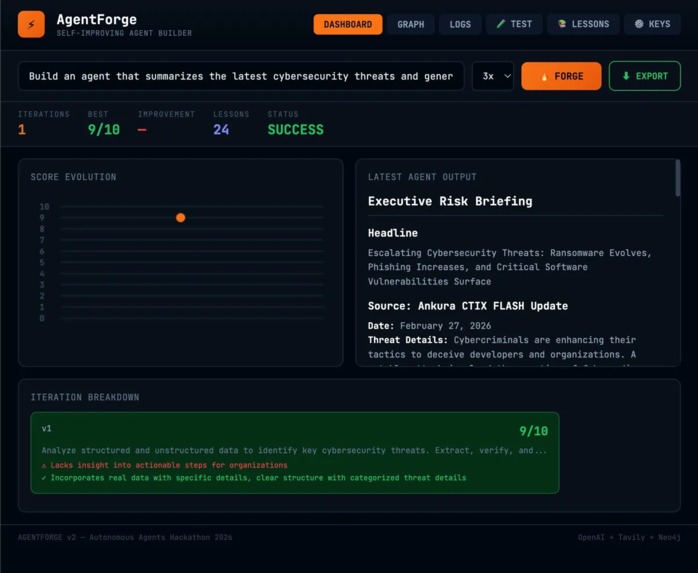The height and width of the screenshot is (573, 698).
Task: Click the books icon on Lessons tab
Action: click(562, 24)
